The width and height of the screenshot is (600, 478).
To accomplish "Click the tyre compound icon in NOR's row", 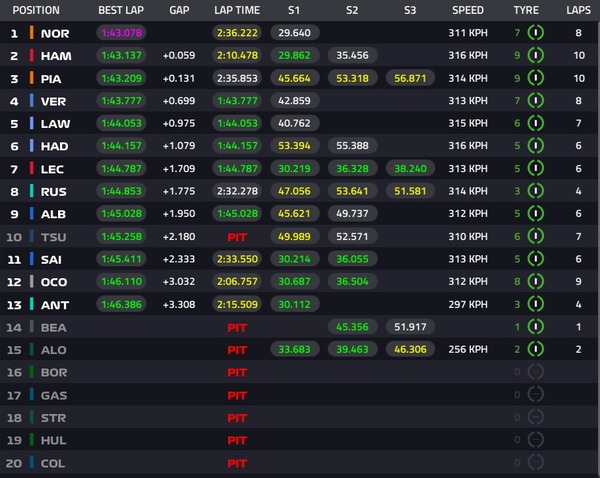I will pyautogui.click(x=536, y=33).
